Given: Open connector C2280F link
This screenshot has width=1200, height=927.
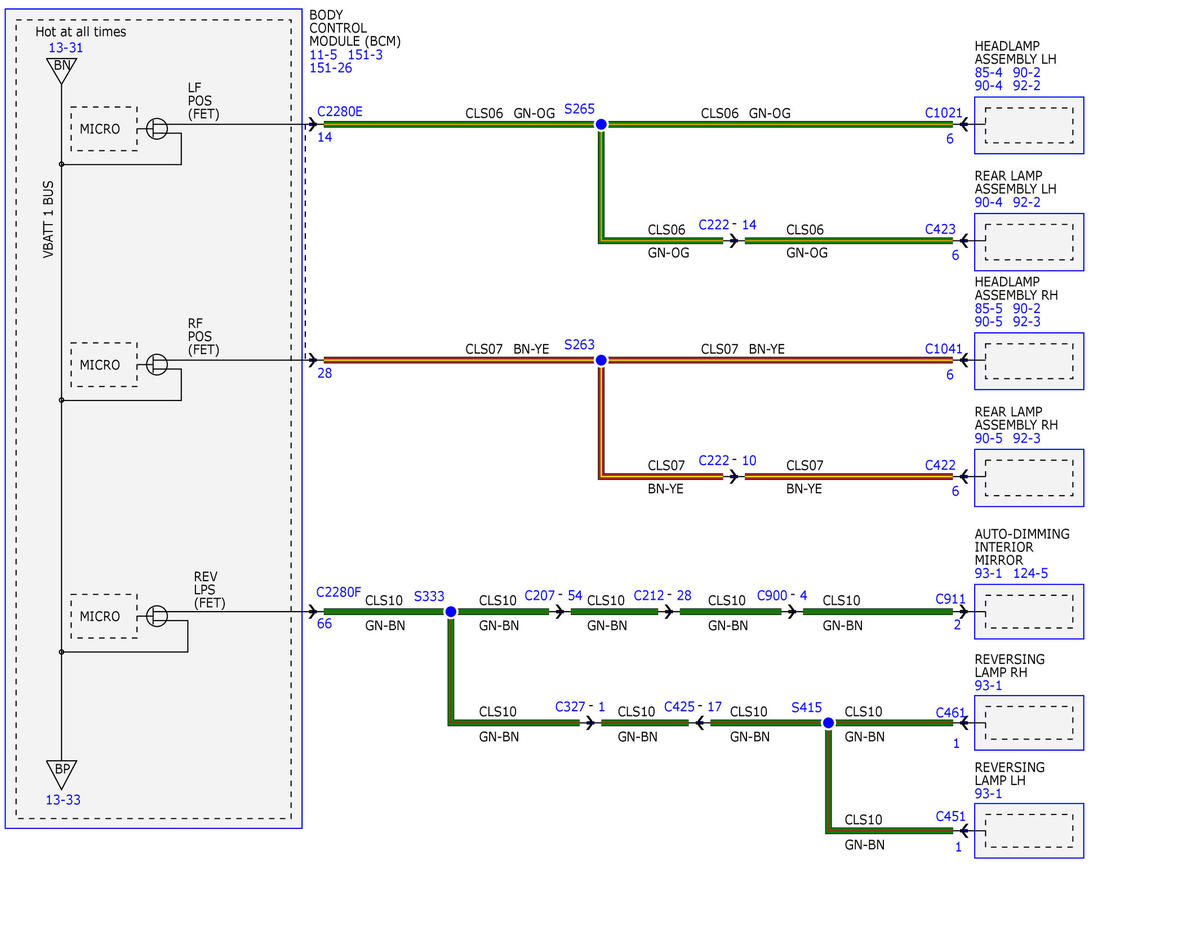Looking at the screenshot, I should tap(339, 592).
